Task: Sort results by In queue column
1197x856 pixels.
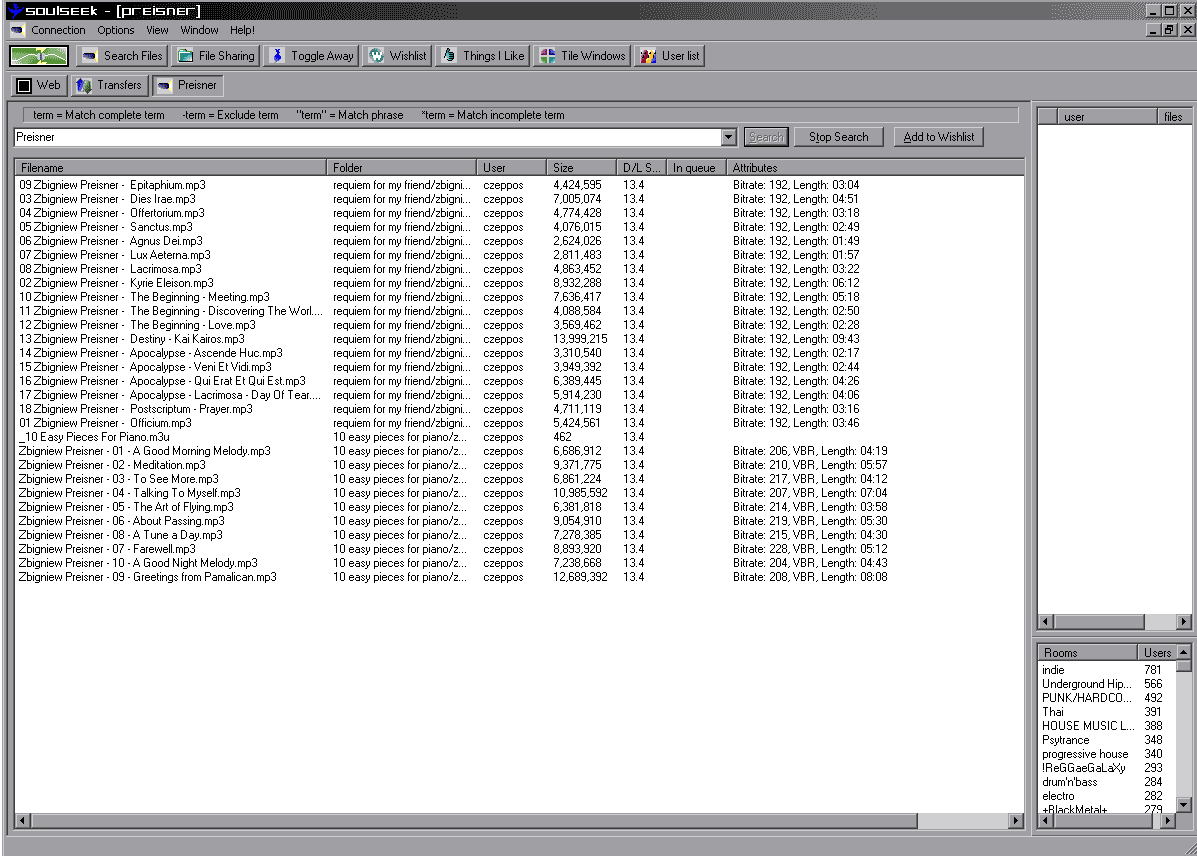Action: [x=695, y=167]
